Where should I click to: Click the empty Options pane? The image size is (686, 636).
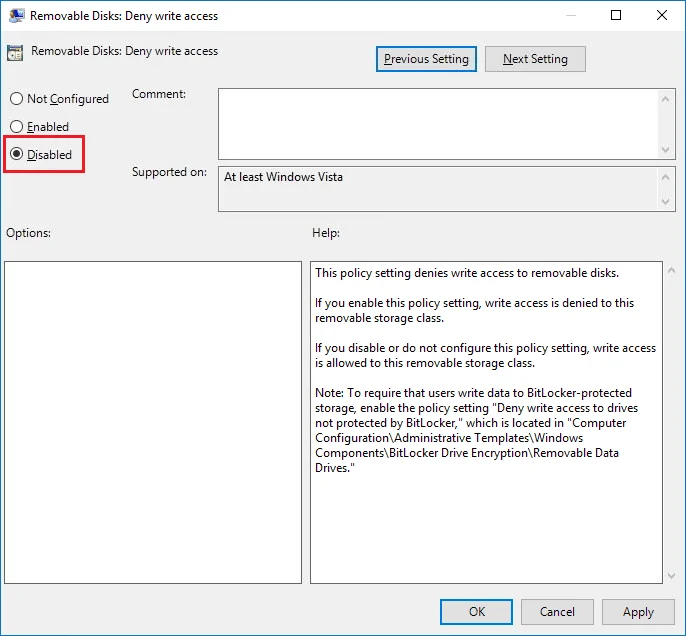coord(153,422)
